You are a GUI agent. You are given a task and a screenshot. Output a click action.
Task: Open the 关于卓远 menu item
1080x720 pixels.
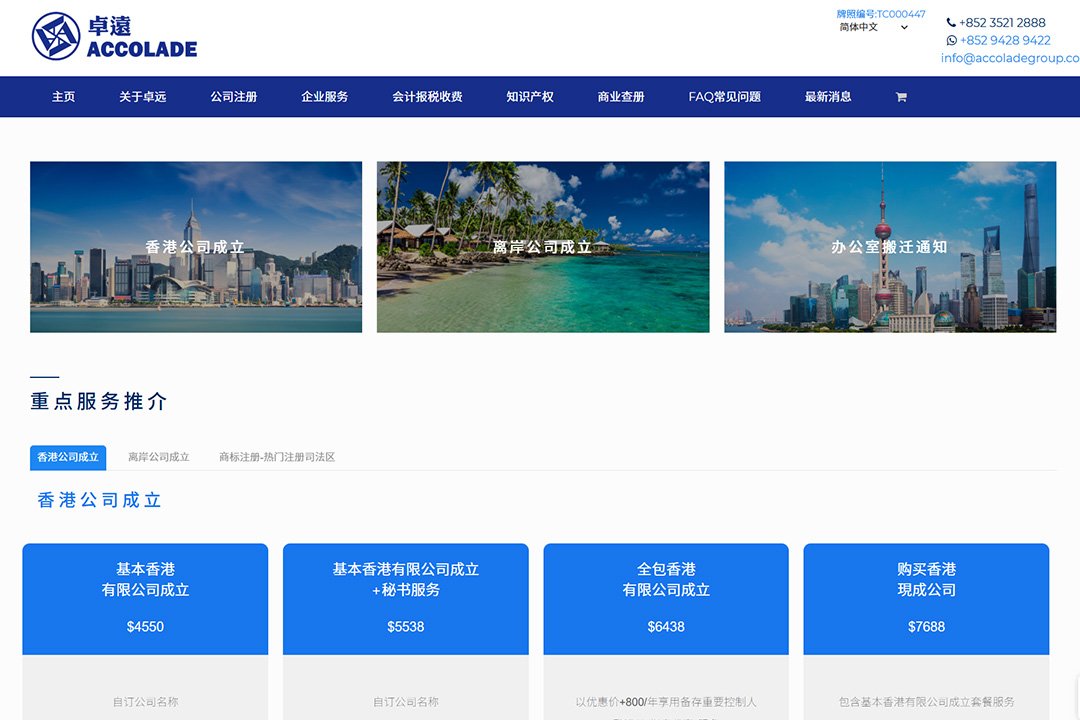pos(142,97)
